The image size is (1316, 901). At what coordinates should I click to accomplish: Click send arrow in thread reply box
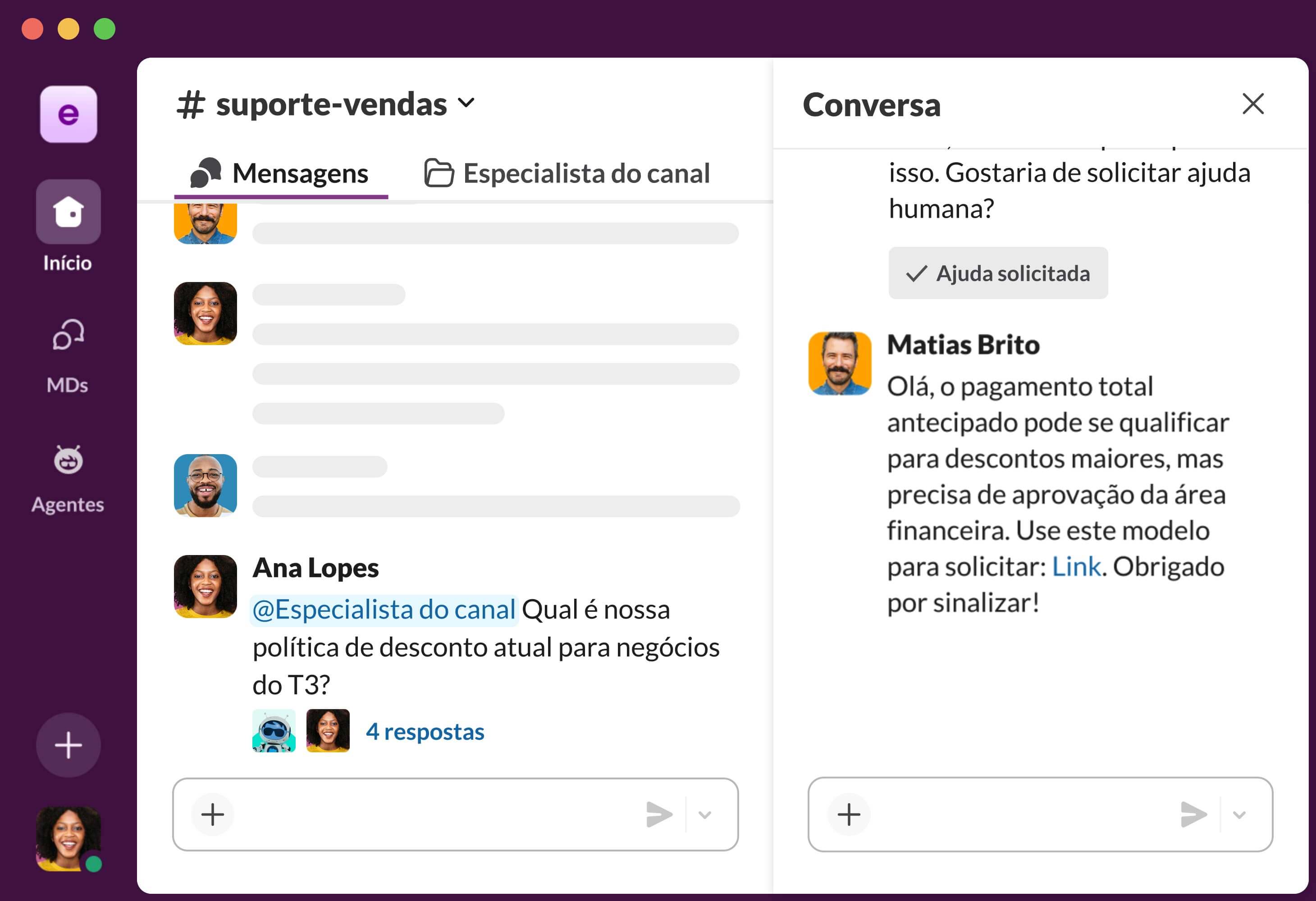coord(1193,814)
